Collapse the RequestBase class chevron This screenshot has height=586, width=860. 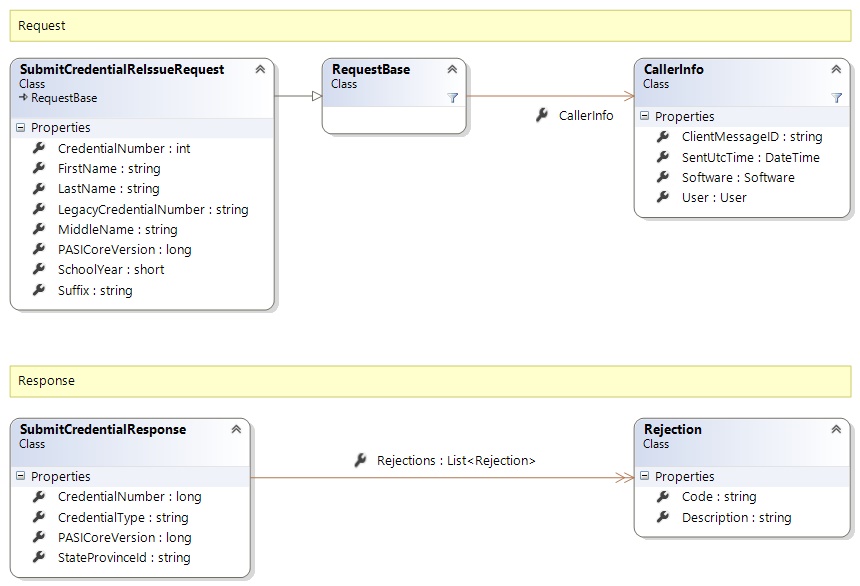pyautogui.click(x=452, y=70)
